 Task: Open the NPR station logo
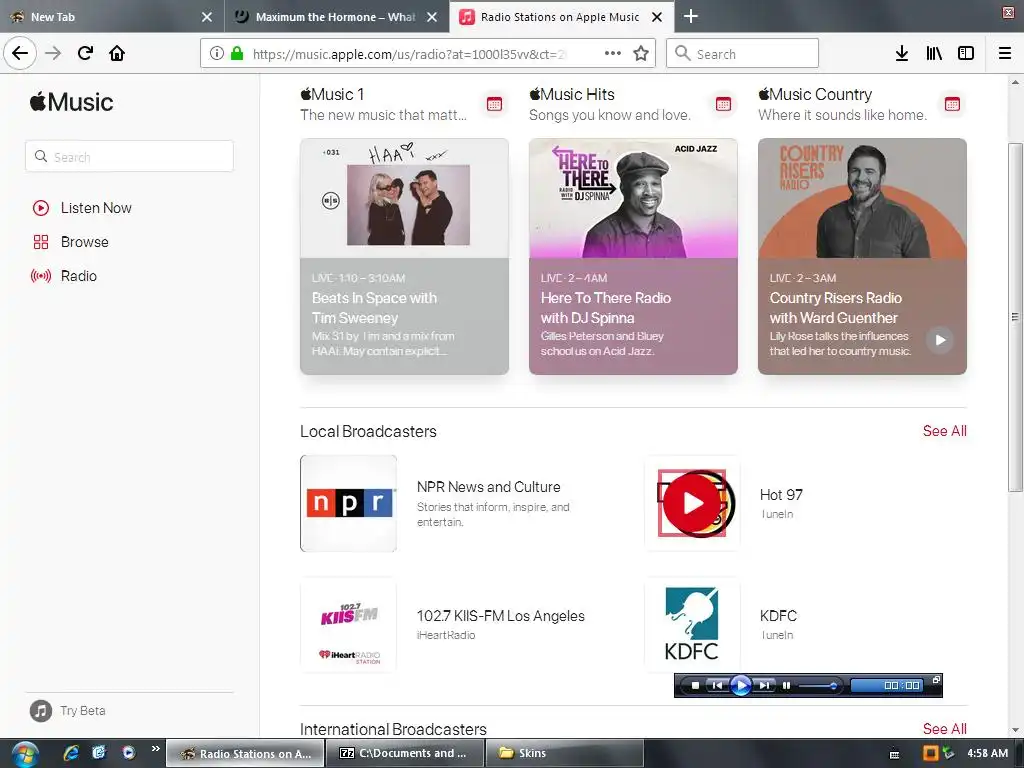pos(349,504)
